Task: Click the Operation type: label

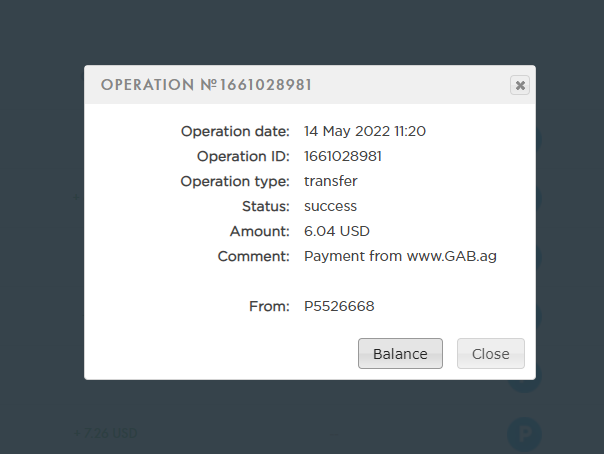Action: (x=235, y=181)
